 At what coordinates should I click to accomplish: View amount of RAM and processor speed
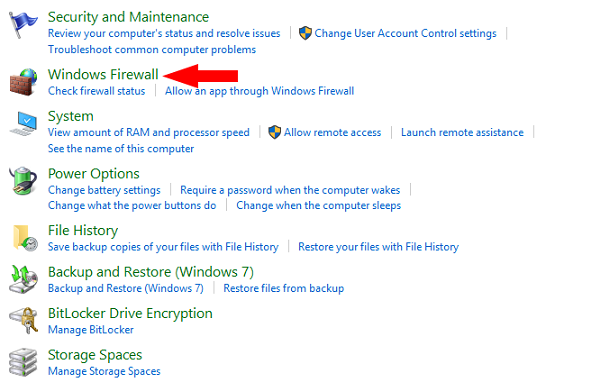pos(148,132)
